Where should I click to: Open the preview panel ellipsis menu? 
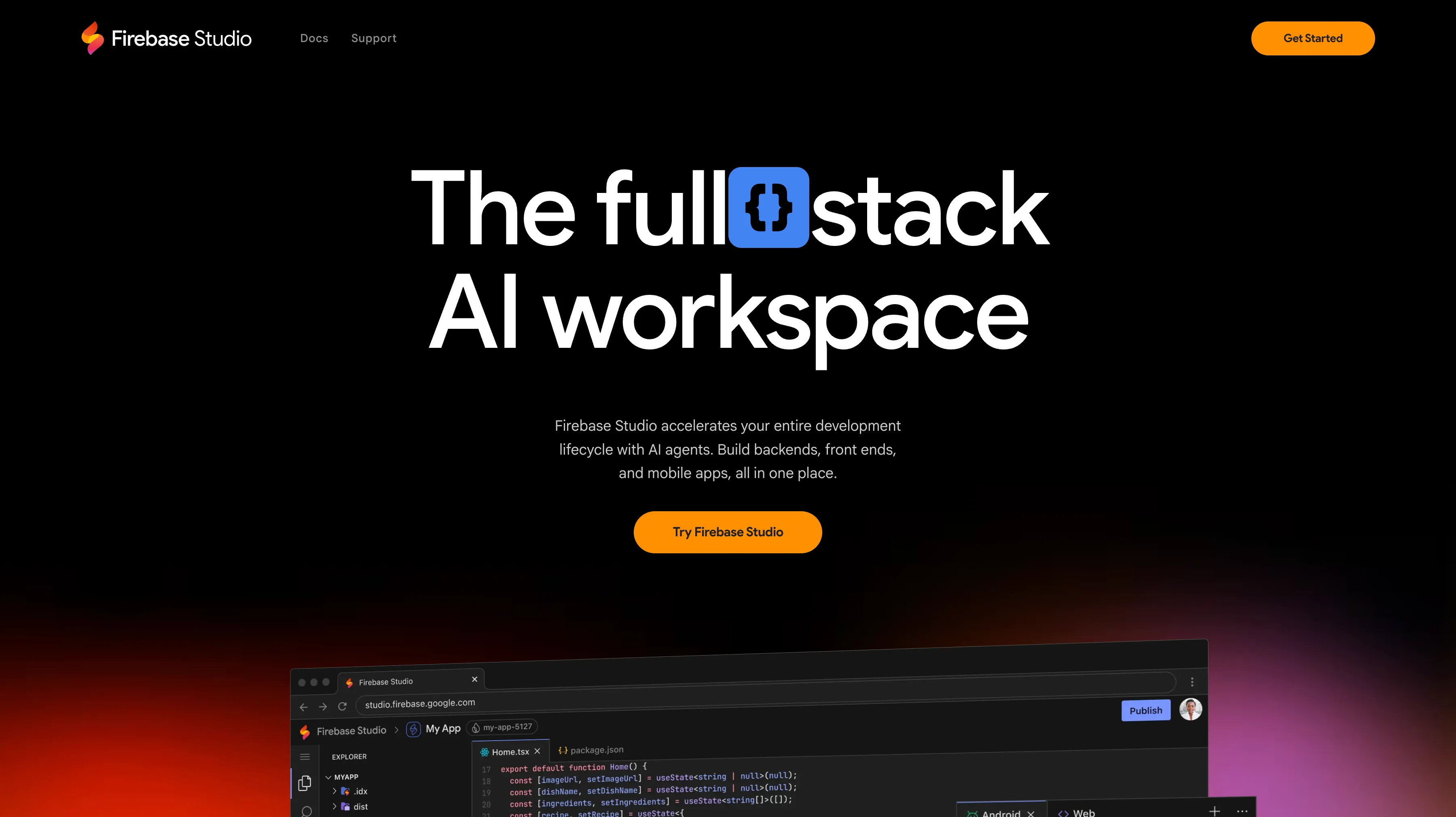(1242, 811)
